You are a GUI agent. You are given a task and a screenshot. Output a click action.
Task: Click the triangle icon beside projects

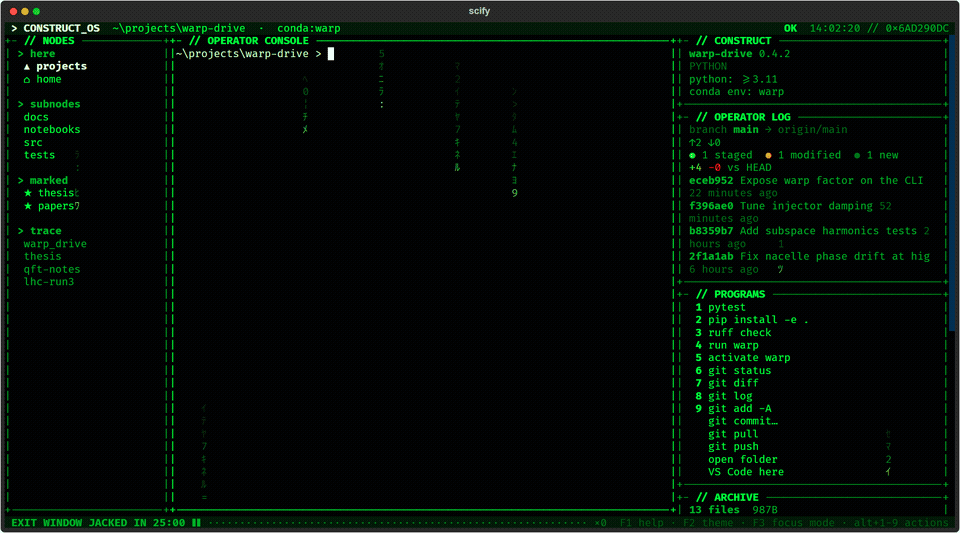pyautogui.click(x=27, y=67)
